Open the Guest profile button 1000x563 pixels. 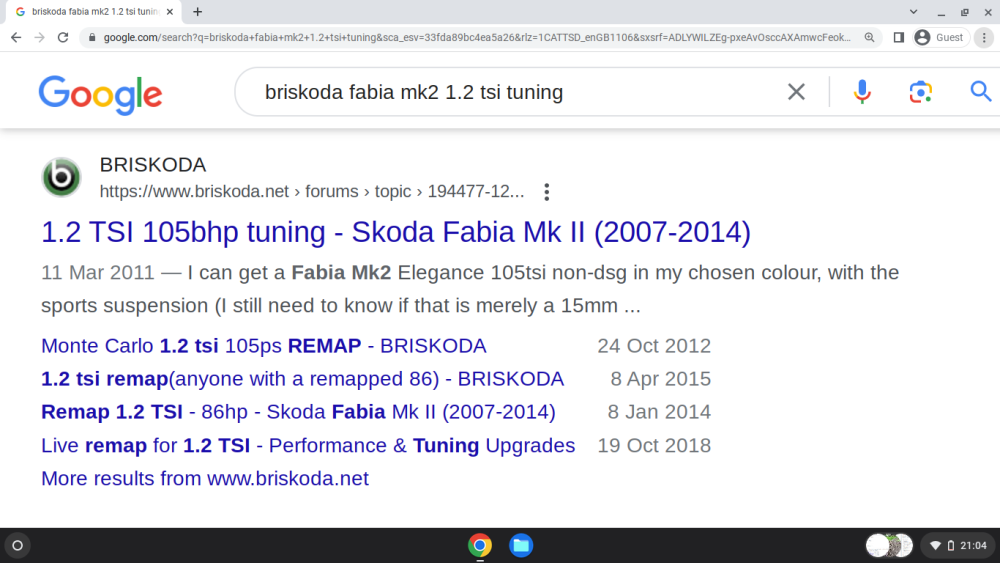[940, 38]
